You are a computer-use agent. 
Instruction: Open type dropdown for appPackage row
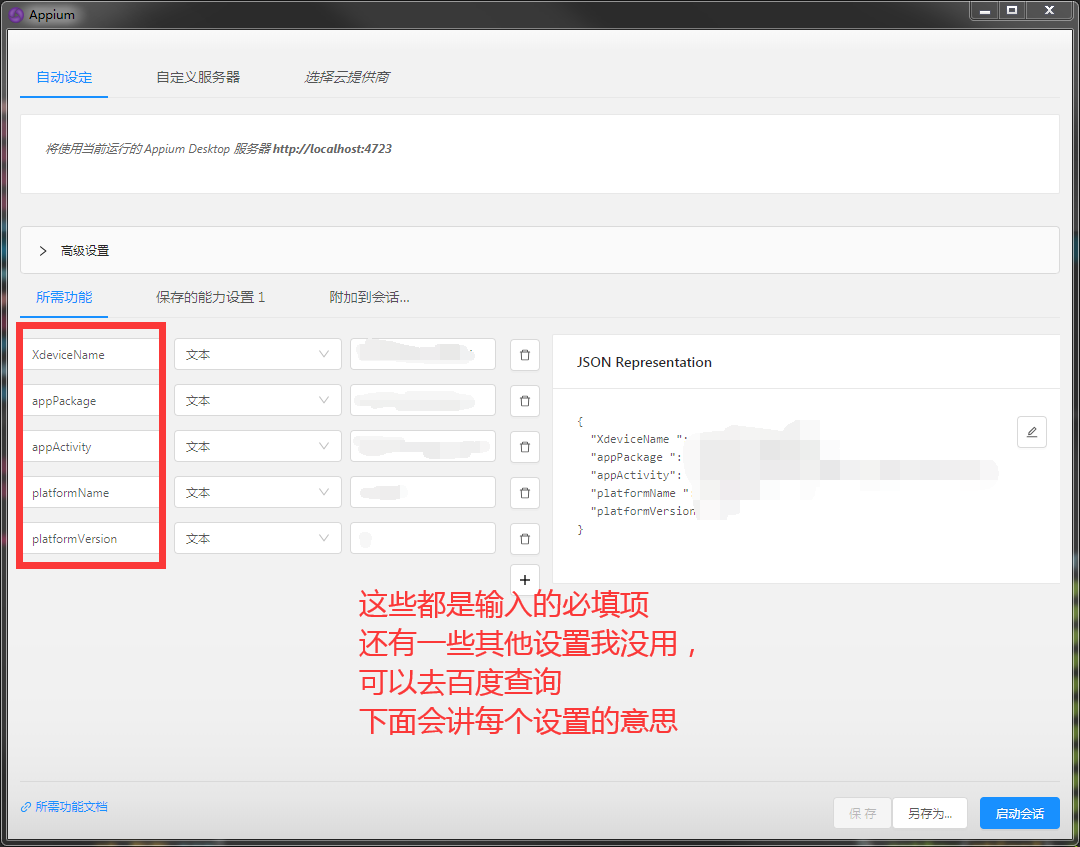point(258,401)
